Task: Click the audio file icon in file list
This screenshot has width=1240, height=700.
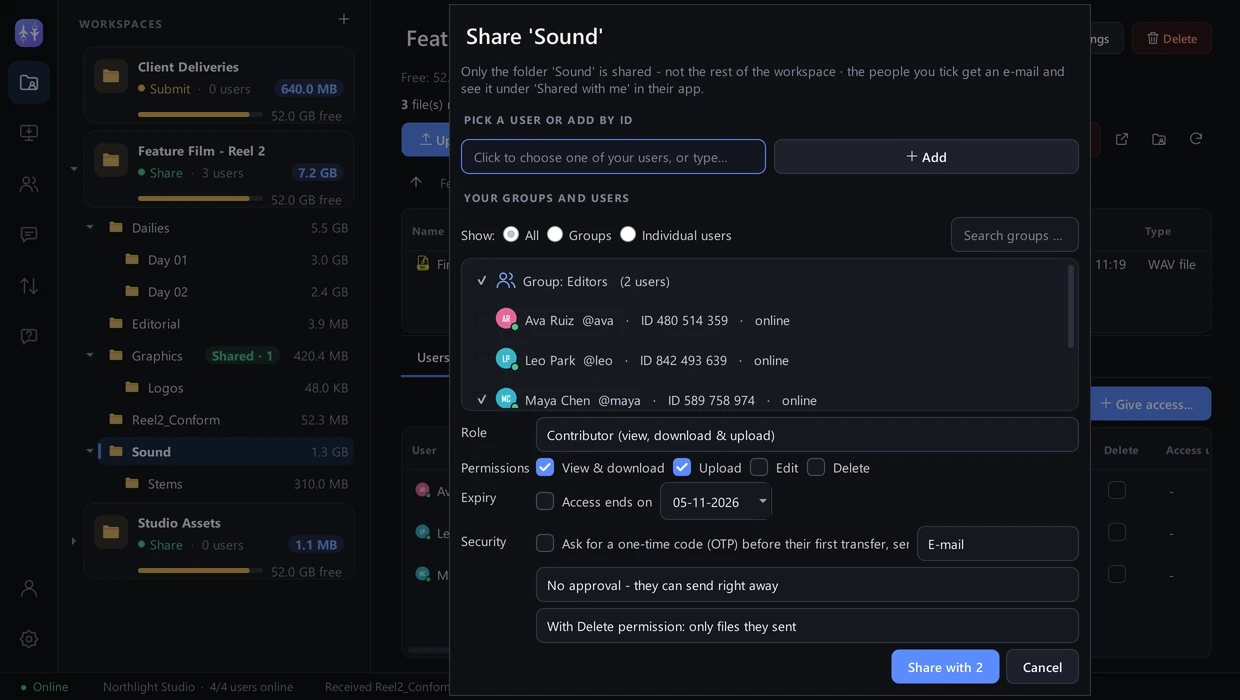Action: [423, 264]
